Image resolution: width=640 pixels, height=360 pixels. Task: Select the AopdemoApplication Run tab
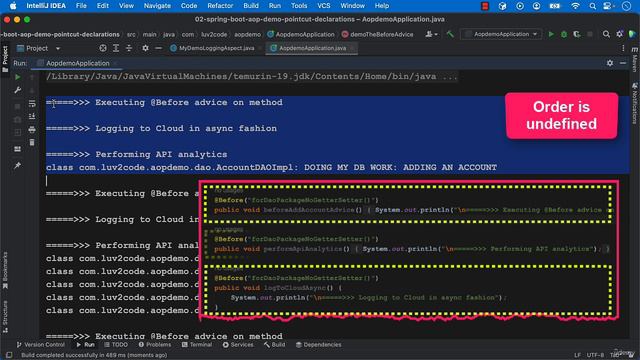pyautogui.click(x=78, y=63)
